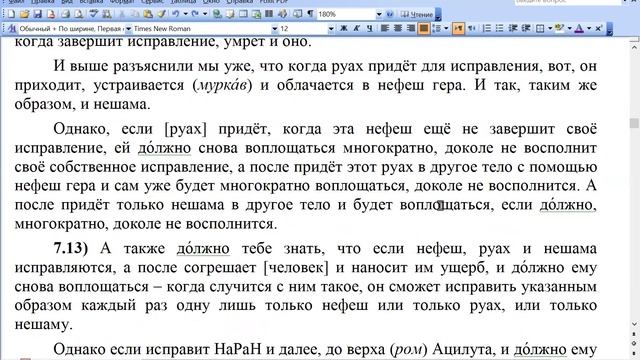Paste from clipboard icon
The image size is (640, 360).
pyautogui.click(x=148, y=14)
